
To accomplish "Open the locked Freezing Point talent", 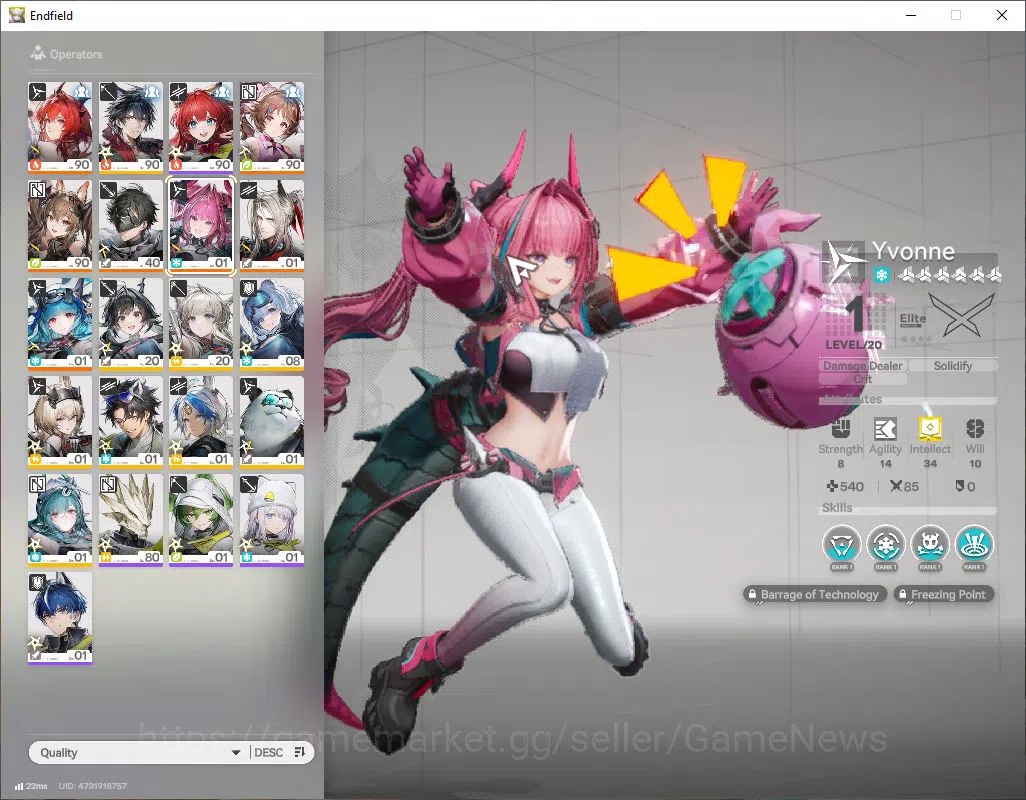I will [944, 595].
